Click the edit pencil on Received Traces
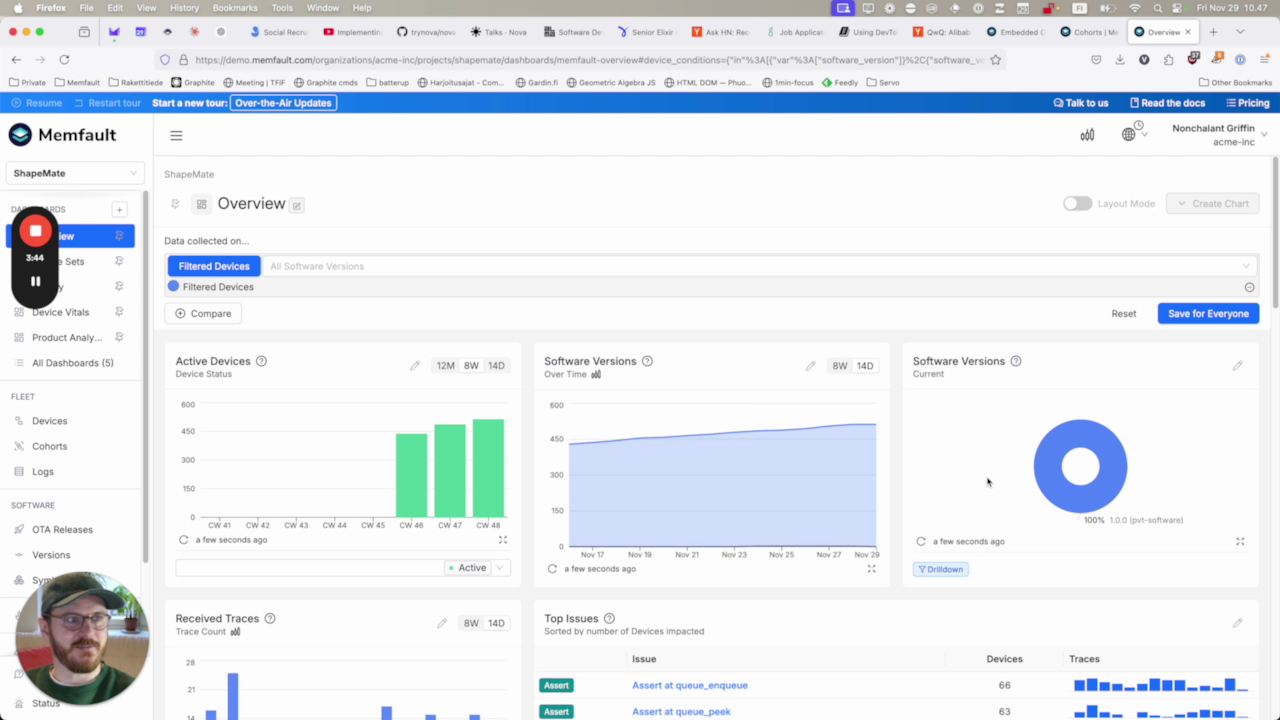The width and height of the screenshot is (1280, 720). 442,624
